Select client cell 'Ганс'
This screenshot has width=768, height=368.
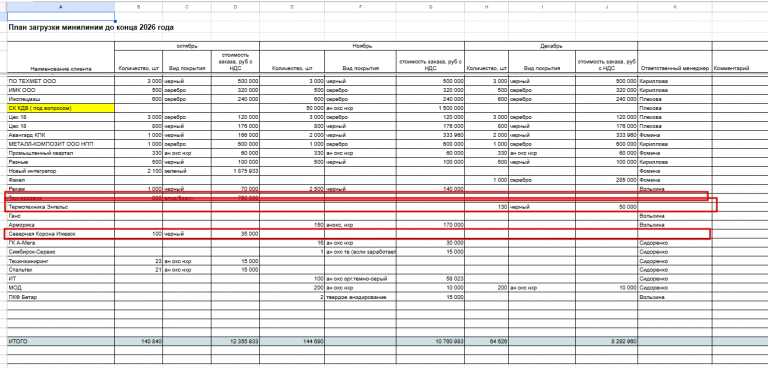pyautogui.click(x=61, y=216)
